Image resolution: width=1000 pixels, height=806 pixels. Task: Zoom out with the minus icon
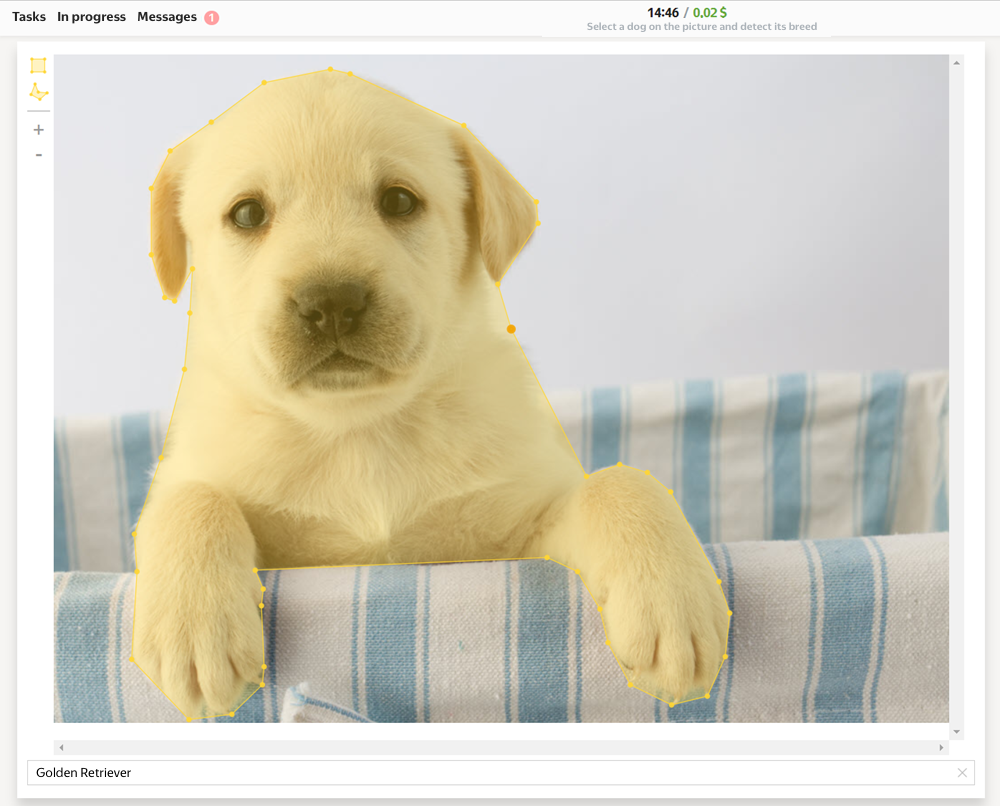(39, 155)
